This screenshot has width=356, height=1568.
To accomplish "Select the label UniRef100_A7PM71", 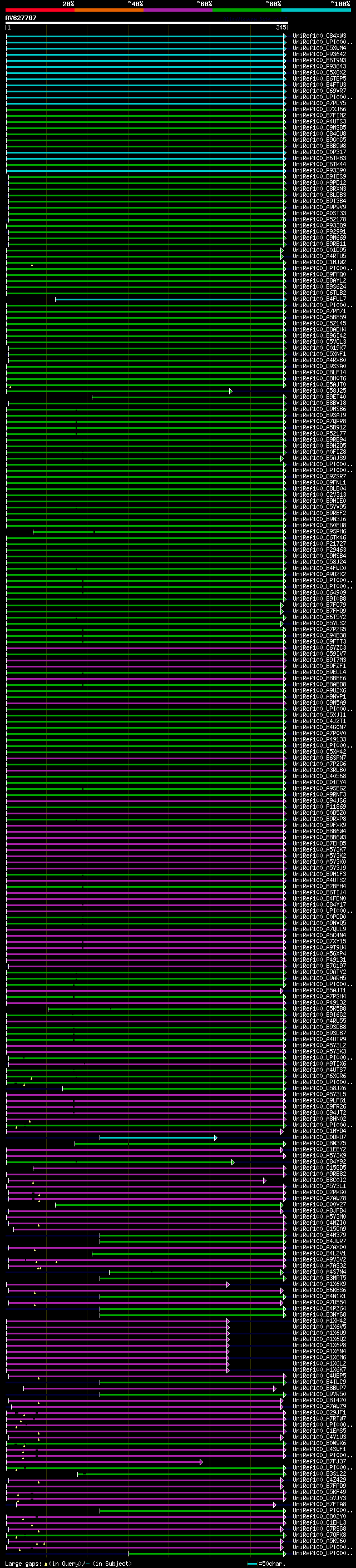I will 319,311.
